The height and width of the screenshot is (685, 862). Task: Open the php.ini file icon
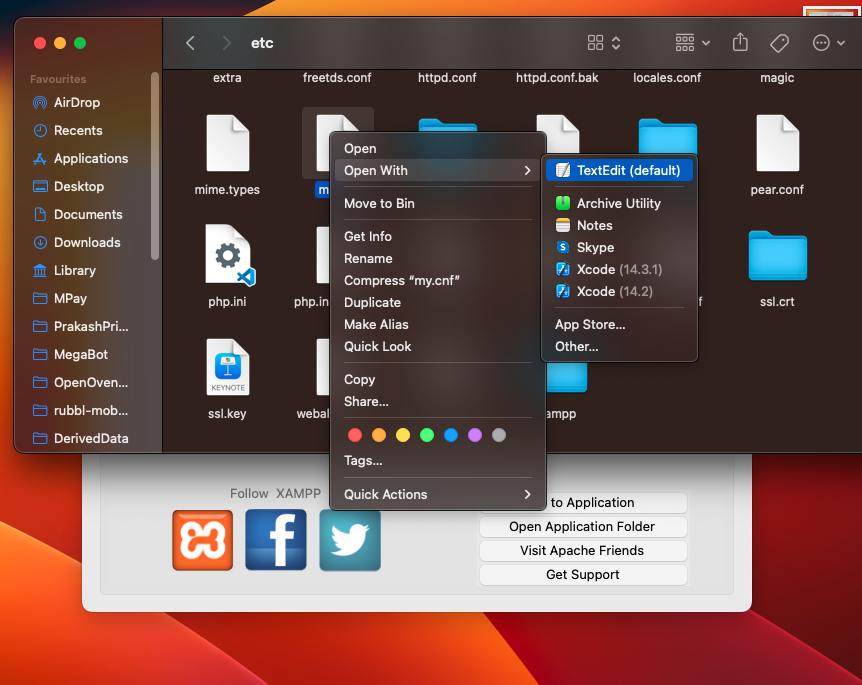[228, 256]
